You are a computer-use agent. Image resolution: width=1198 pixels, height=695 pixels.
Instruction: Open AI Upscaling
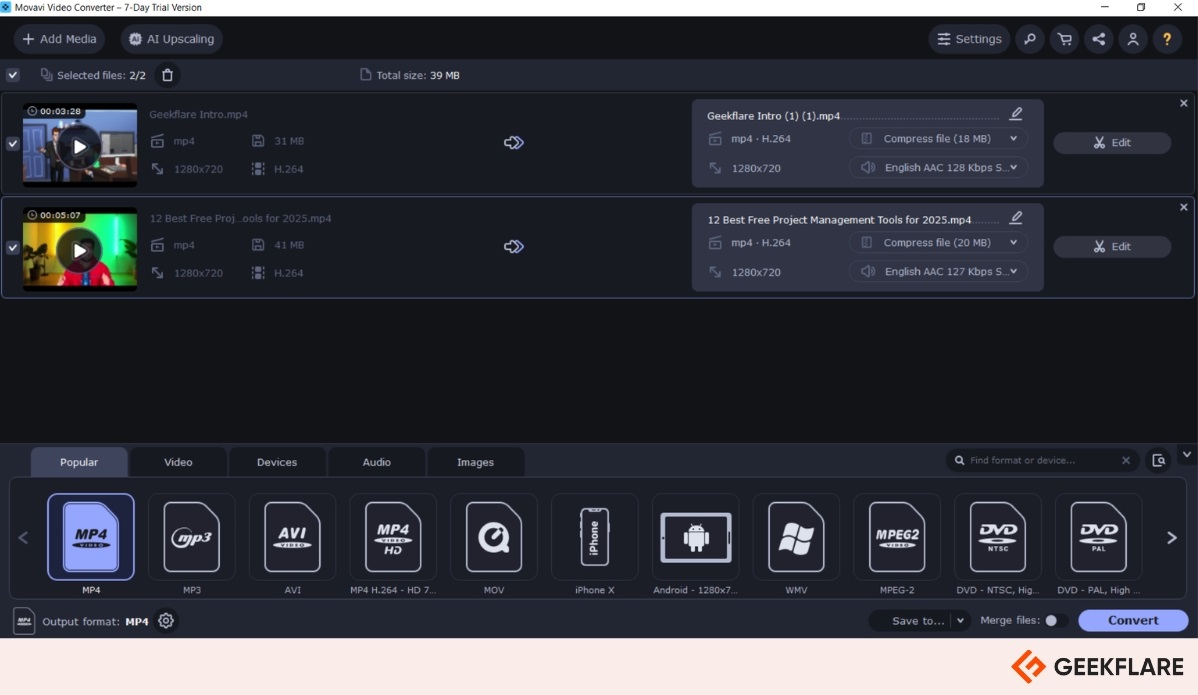pyautogui.click(x=172, y=39)
